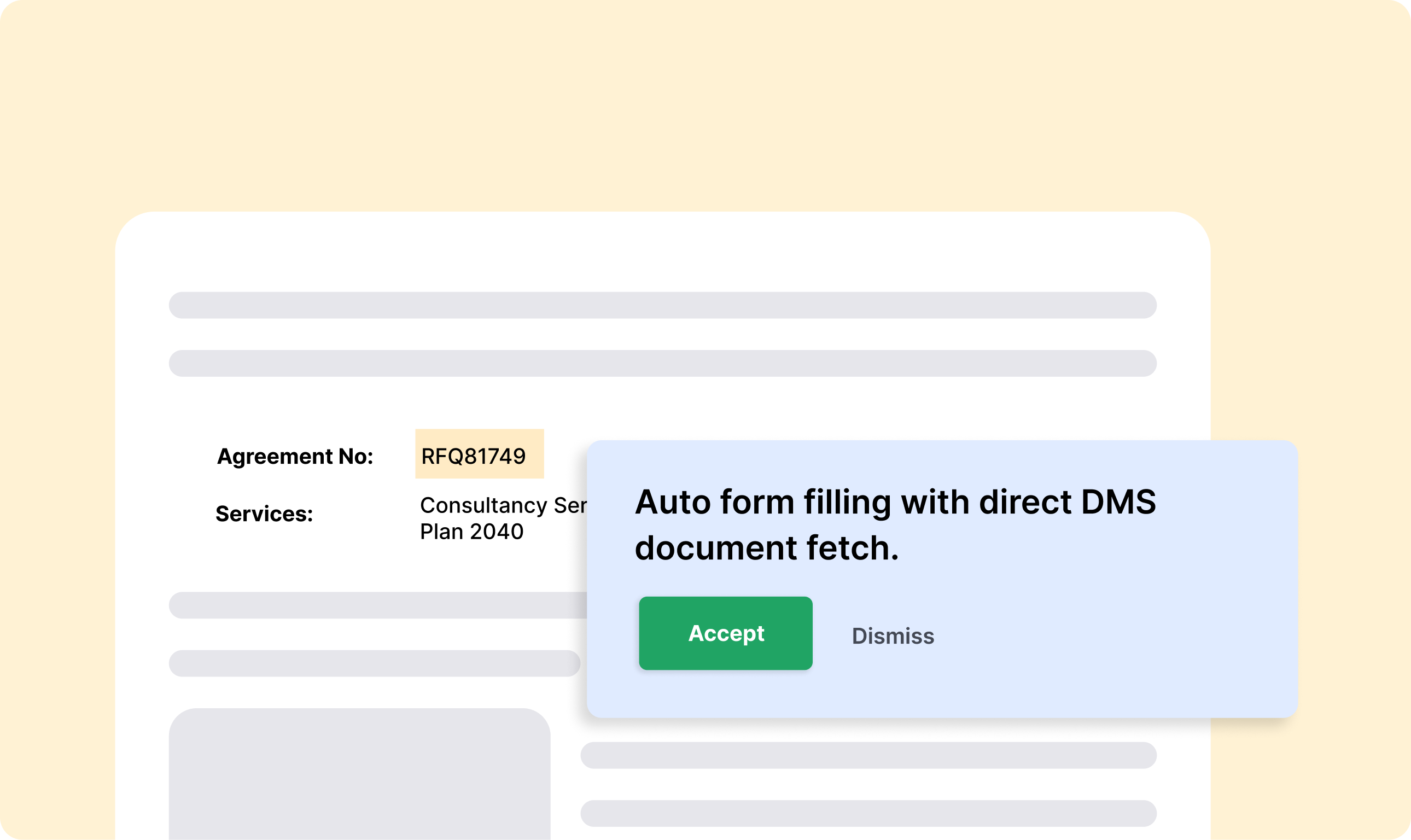Click the green Accept button
The image size is (1411, 840).
click(725, 633)
